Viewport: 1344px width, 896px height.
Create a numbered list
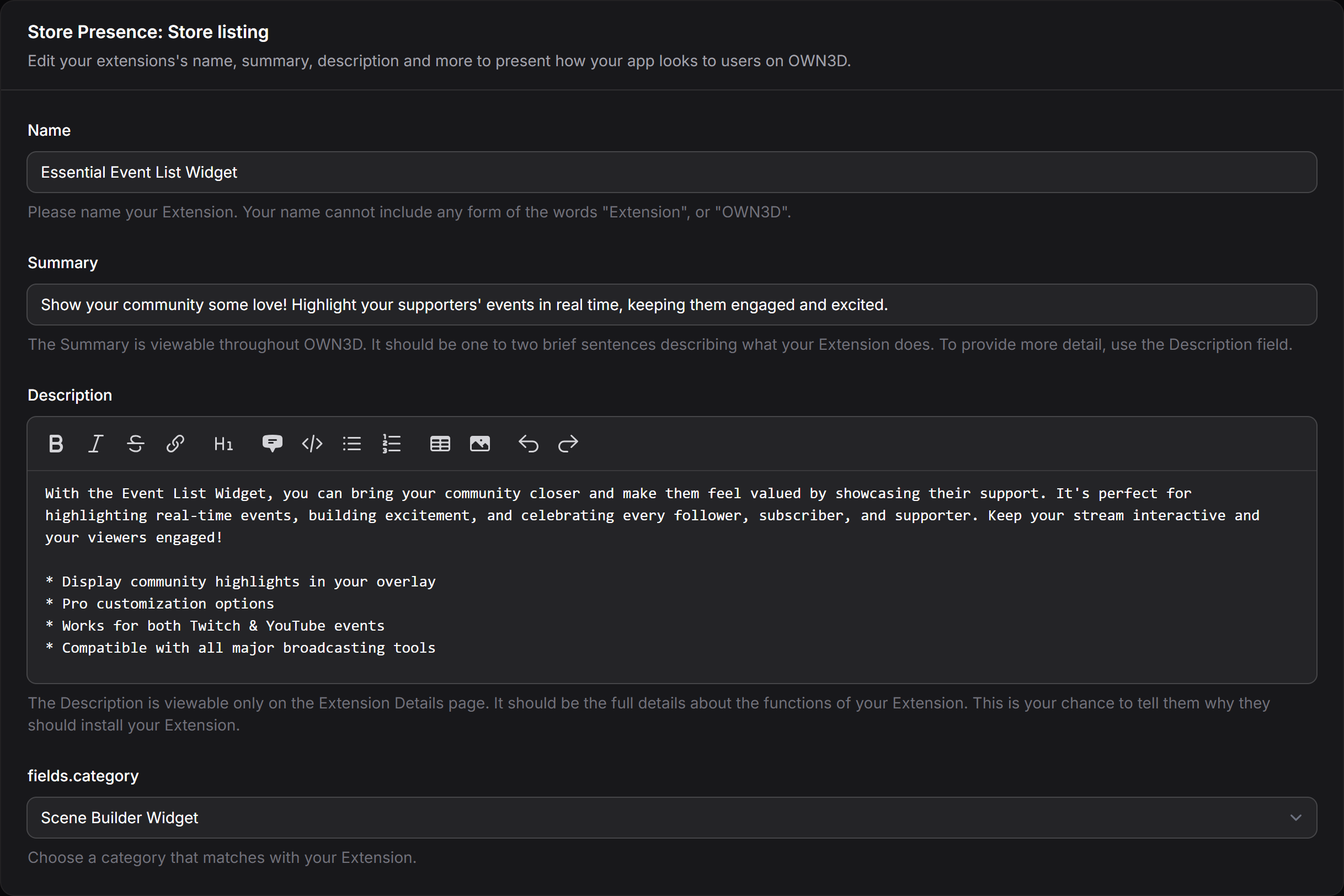(x=392, y=444)
